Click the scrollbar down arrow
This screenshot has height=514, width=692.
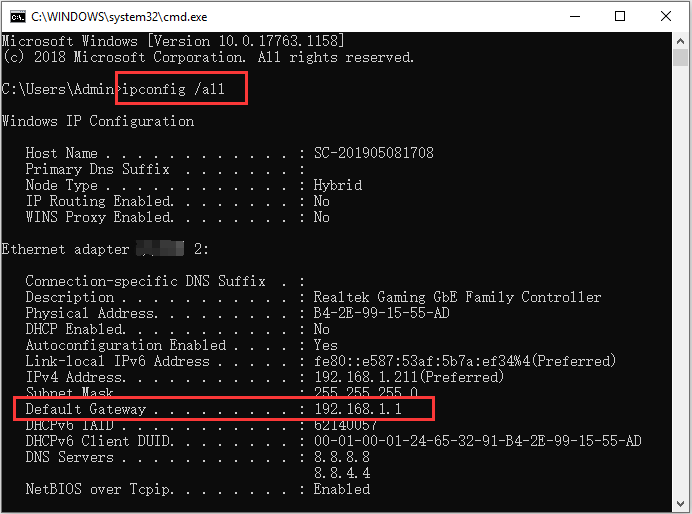(681, 504)
